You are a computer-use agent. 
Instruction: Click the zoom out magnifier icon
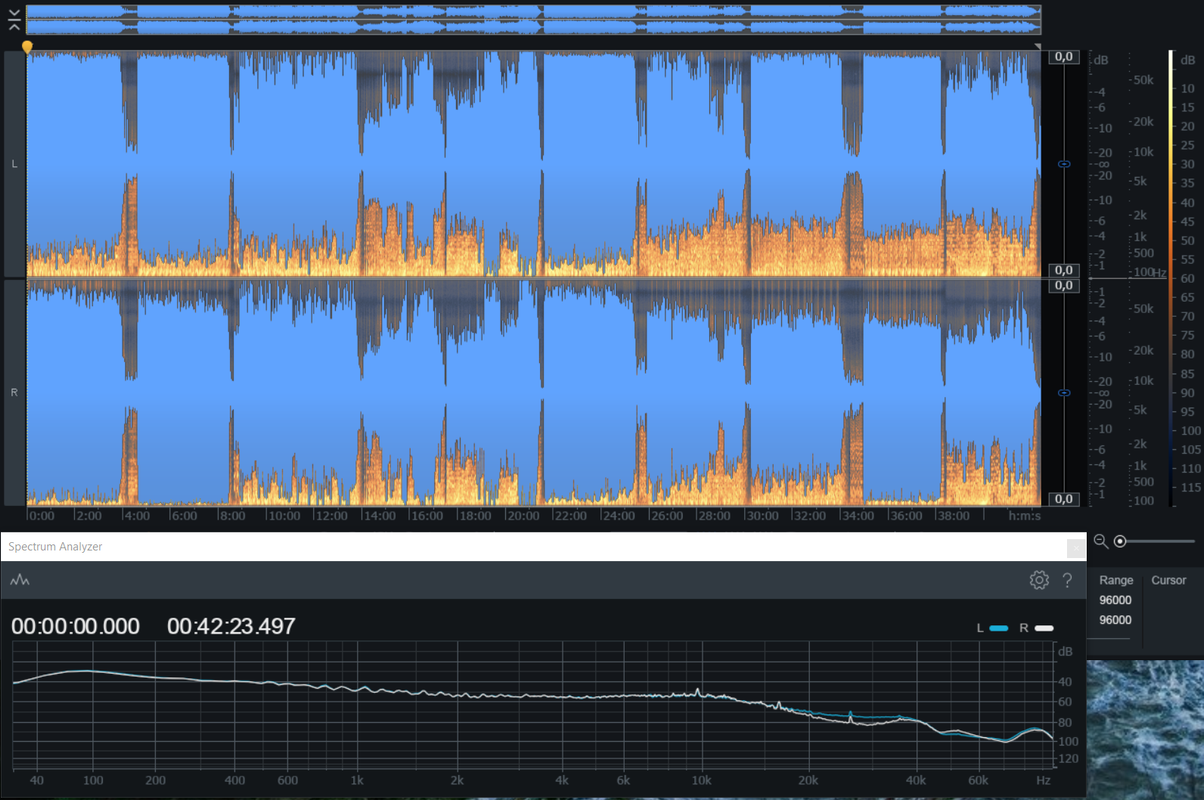[x=1100, y=541]
